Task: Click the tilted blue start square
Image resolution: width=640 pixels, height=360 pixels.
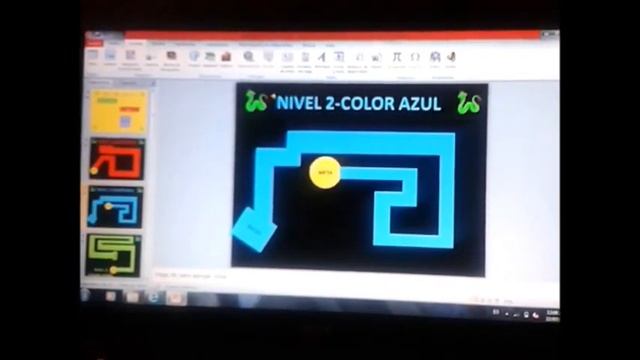Action: click(254, 229)
